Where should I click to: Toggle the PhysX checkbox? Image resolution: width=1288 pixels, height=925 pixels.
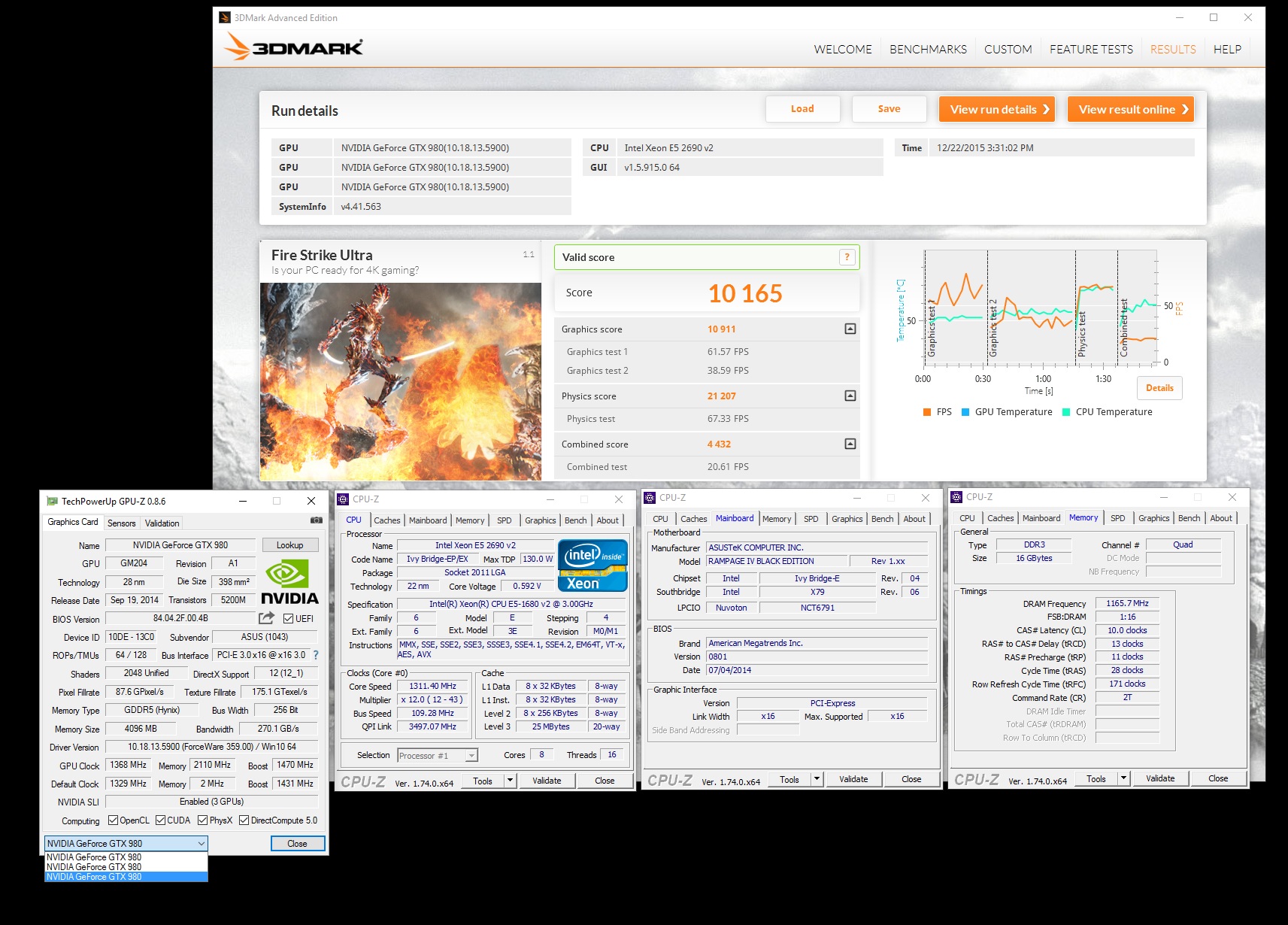[203, 820]
